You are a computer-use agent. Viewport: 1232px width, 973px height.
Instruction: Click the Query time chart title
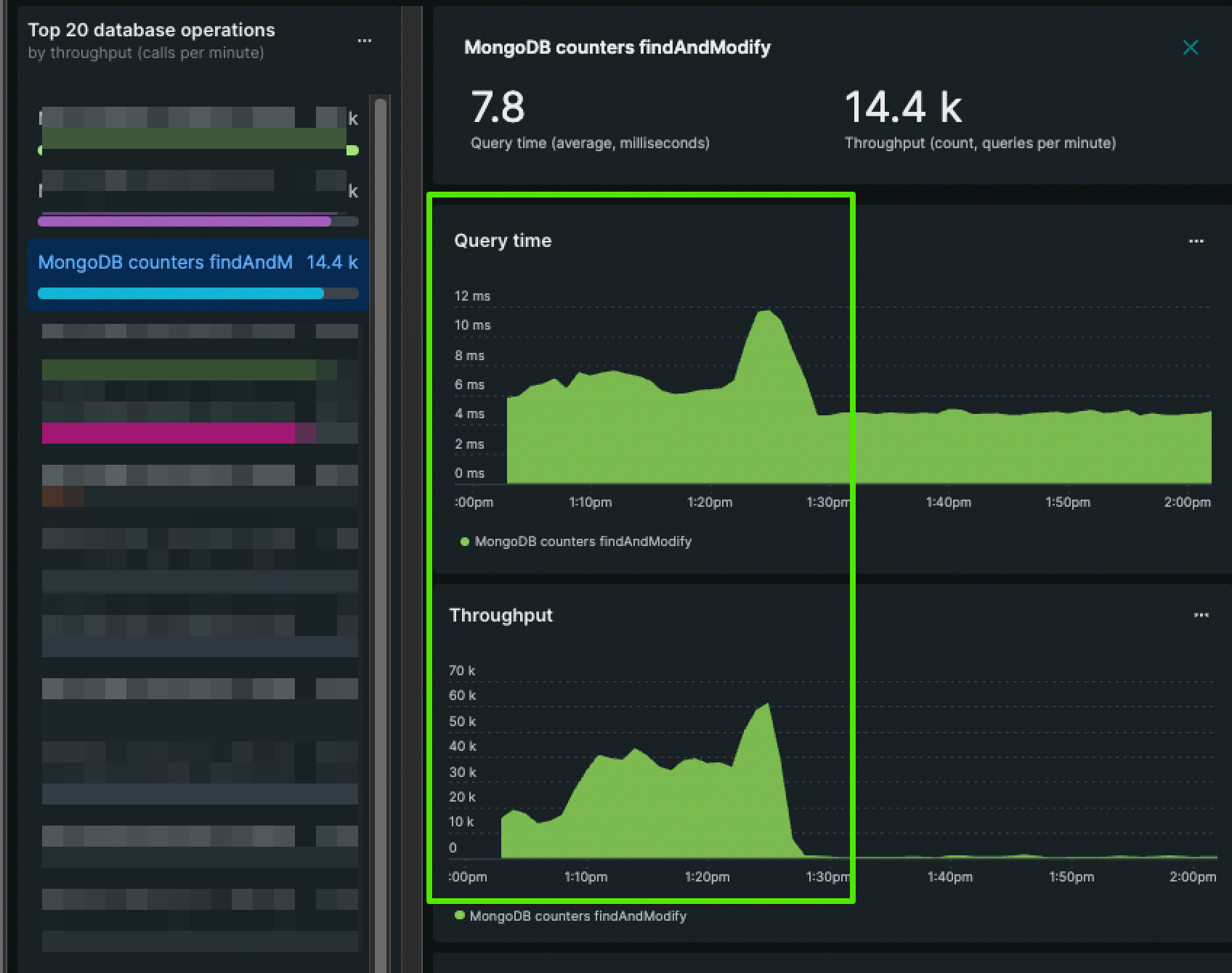coord(503,241)
